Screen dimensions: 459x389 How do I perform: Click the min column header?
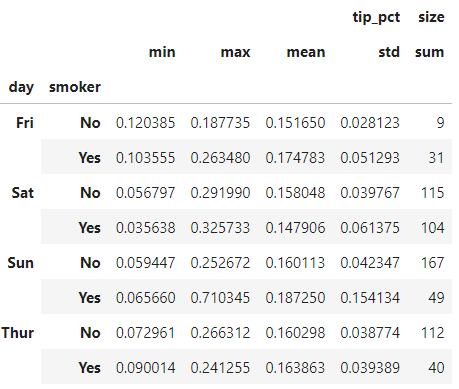pyautogui.click(x=162, y=52)
